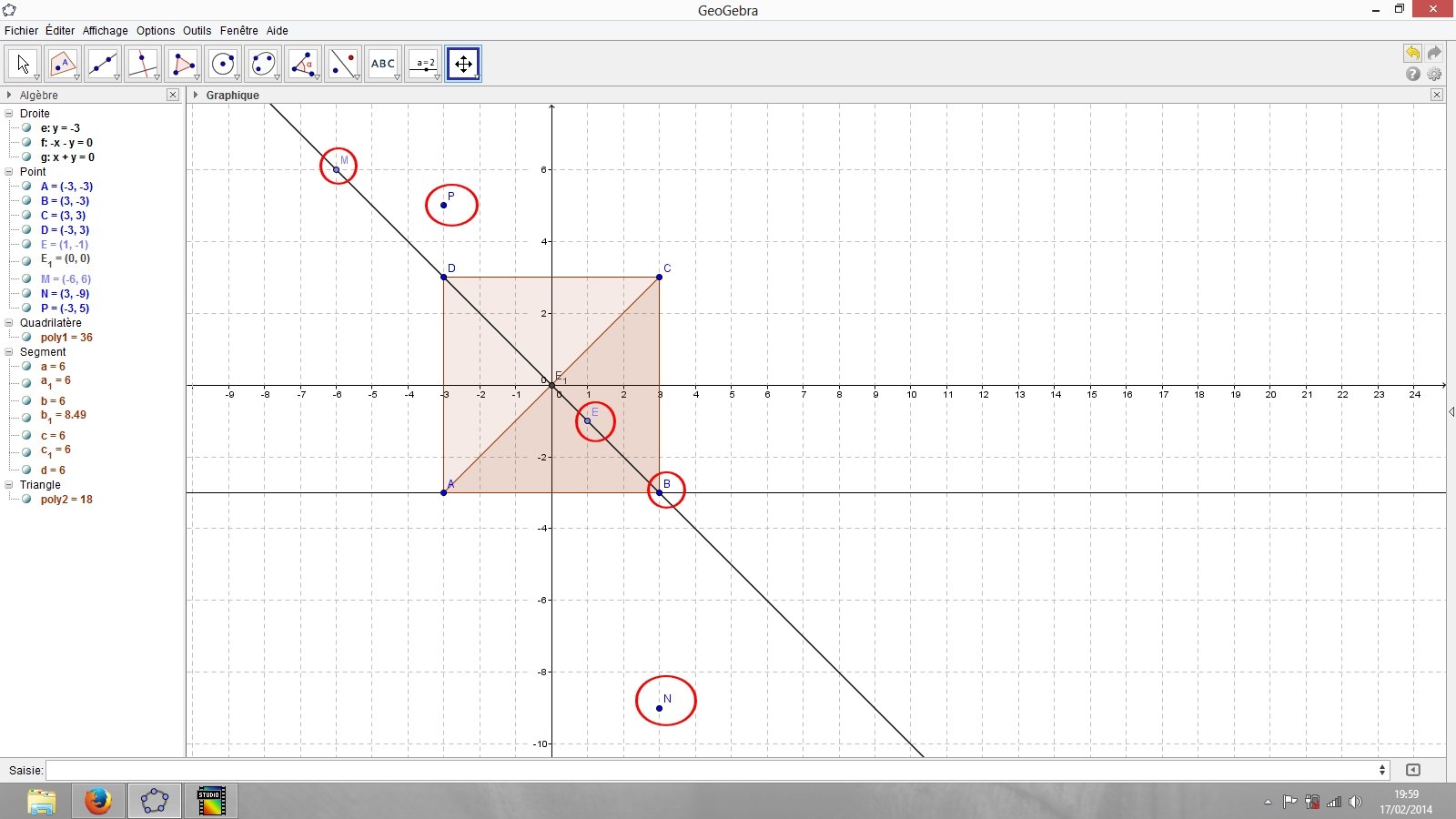Select the Angle measurement tool
The width and height of the screenshot is (1456, 819).
pyautogui.click(x=303, y=64)
